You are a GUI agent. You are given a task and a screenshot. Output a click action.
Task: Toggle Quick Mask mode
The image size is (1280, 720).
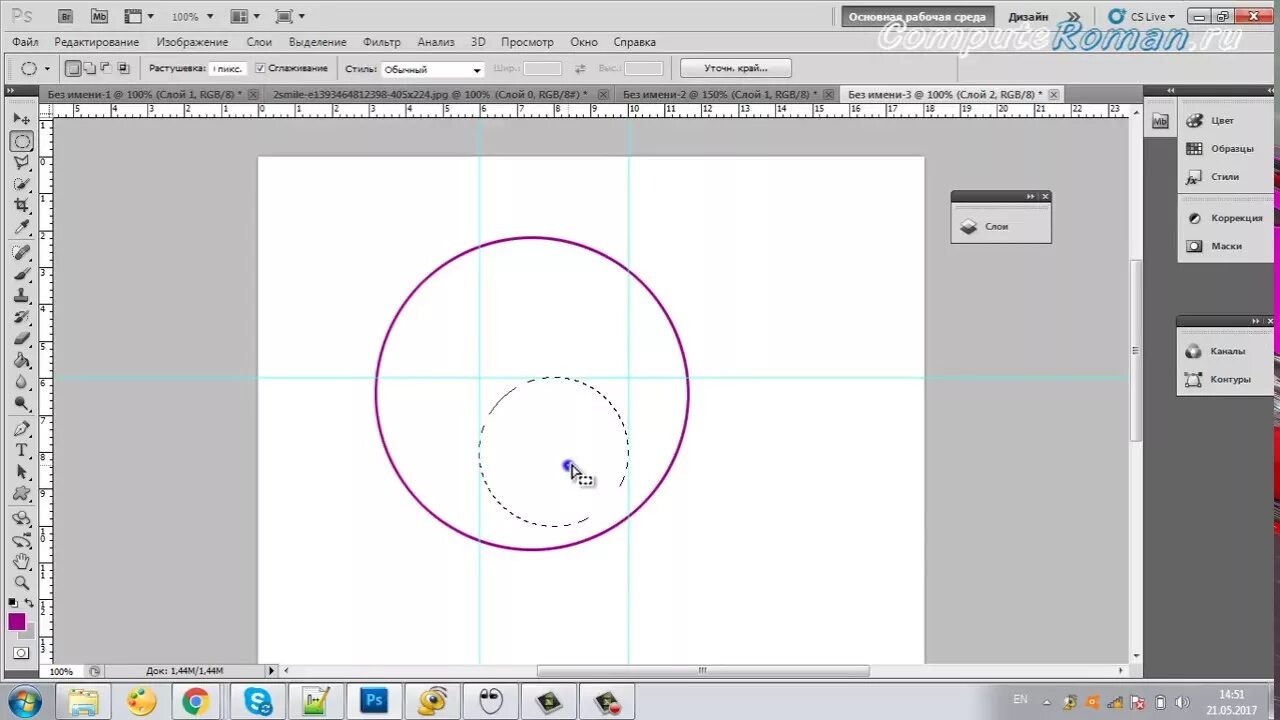point(21,653)
